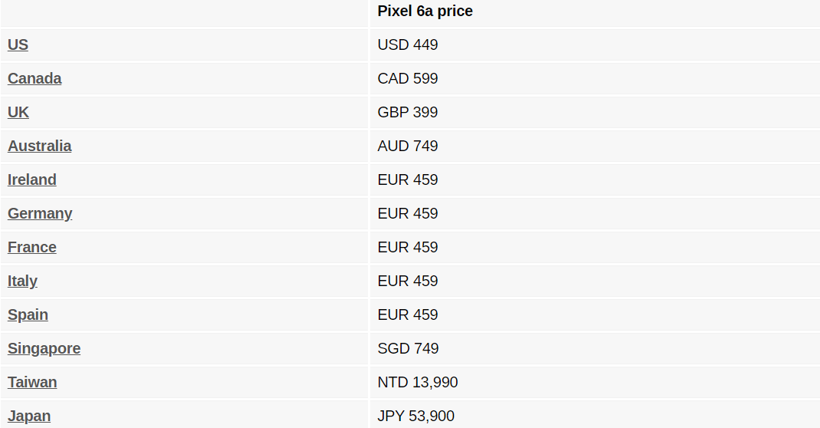
Task: Select the JPY 53,900 price text
Action: [416, 416]
